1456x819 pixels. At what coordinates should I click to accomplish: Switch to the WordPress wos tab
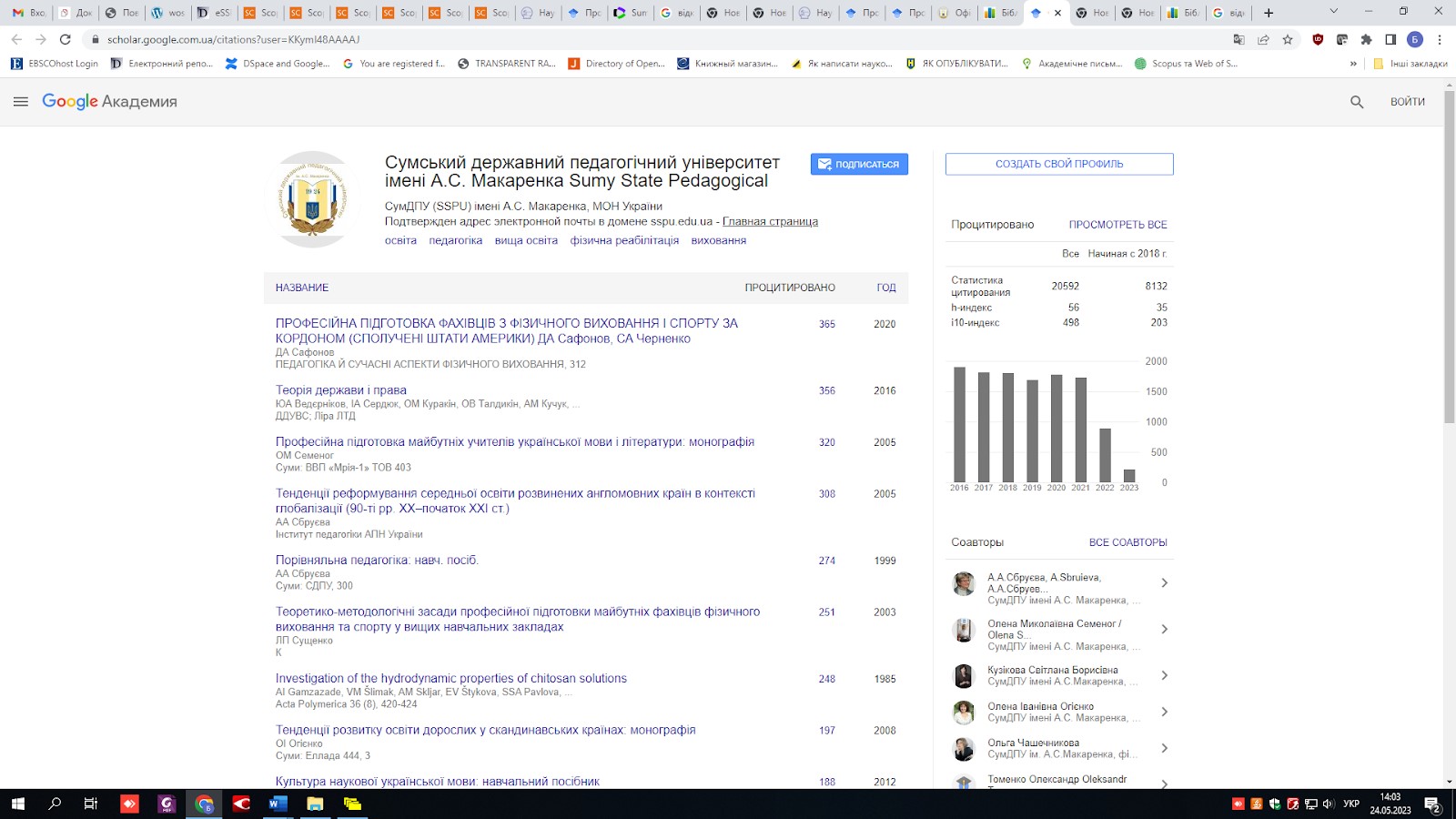pyautogui.click(x=168, y=13)
